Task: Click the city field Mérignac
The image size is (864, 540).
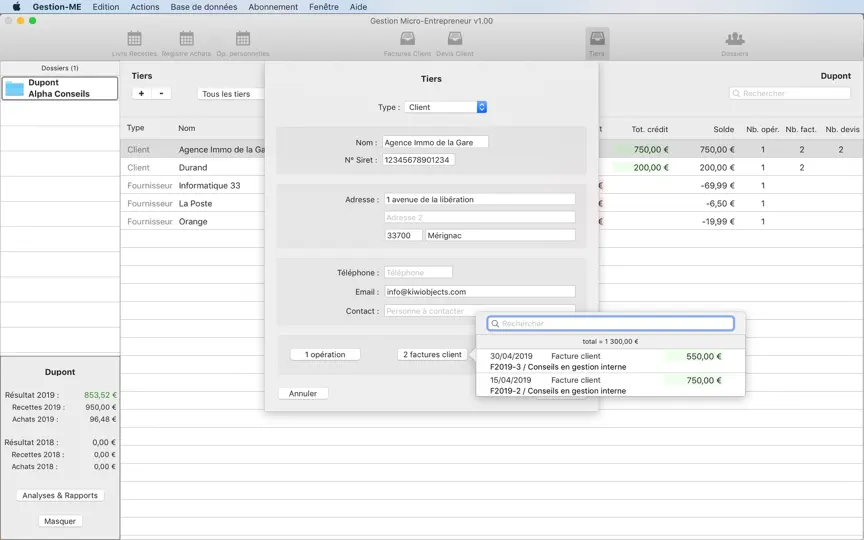Action: [x=500, y=235]
